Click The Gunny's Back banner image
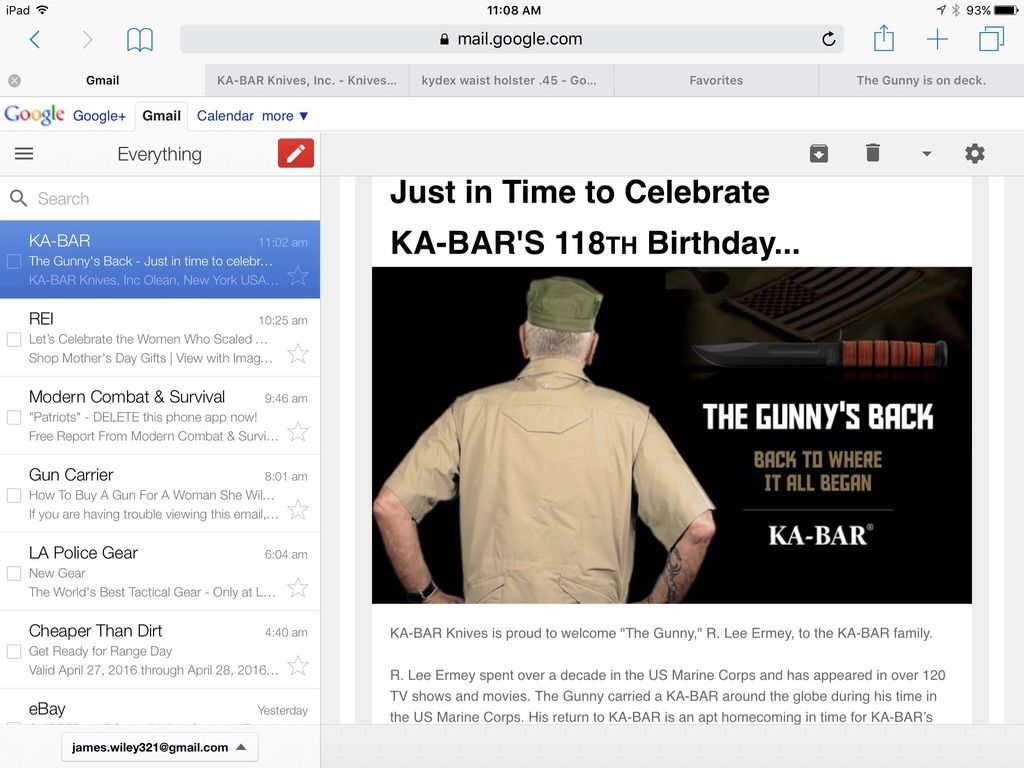 [x=671, y=435]
